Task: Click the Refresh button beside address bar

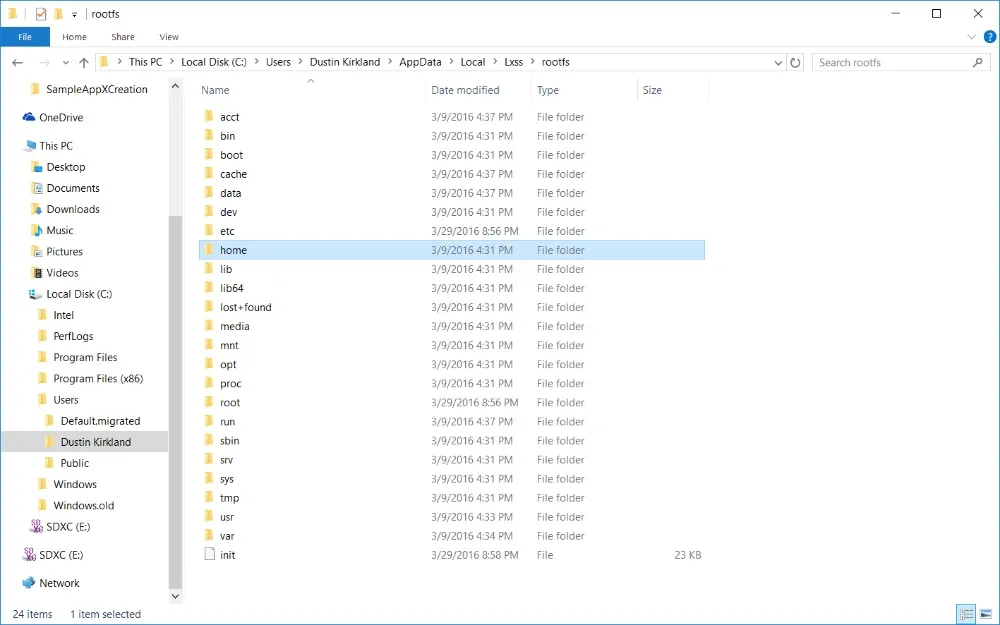Action: [x=796, y=62]
